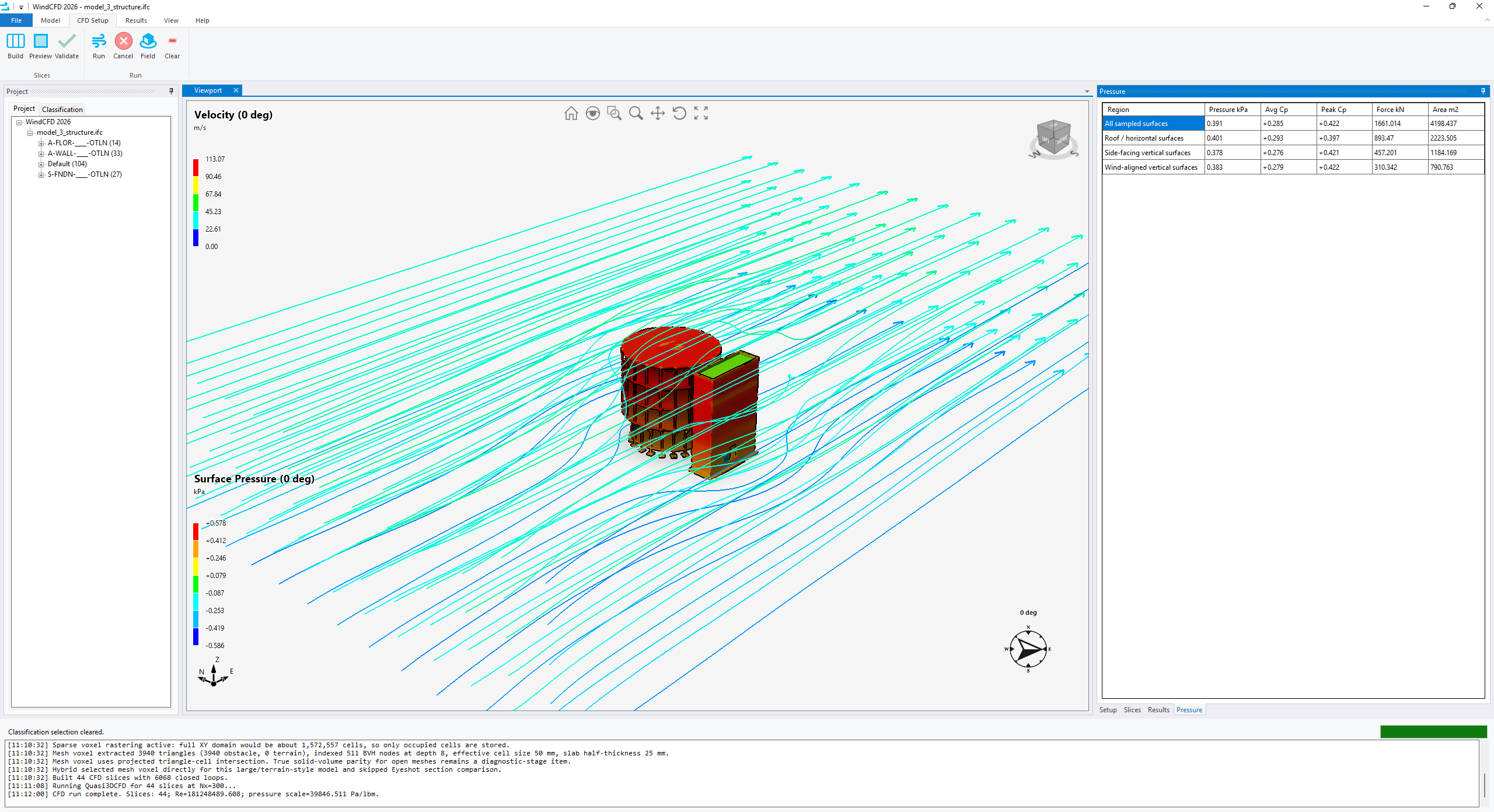The width and height of the screenshot is (1494, 812).
Task: Click the N-E-Z axis triad
Action: tap(214, 672)
